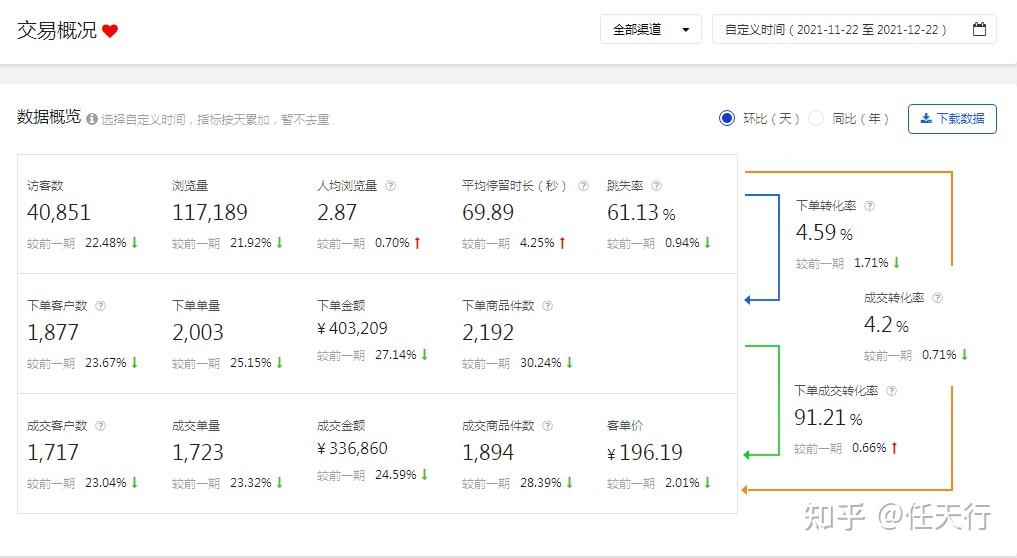Screen dimensions: 1017x558
Task: Click the 数据概览 section heading
Action: click(x=49, y=117)
